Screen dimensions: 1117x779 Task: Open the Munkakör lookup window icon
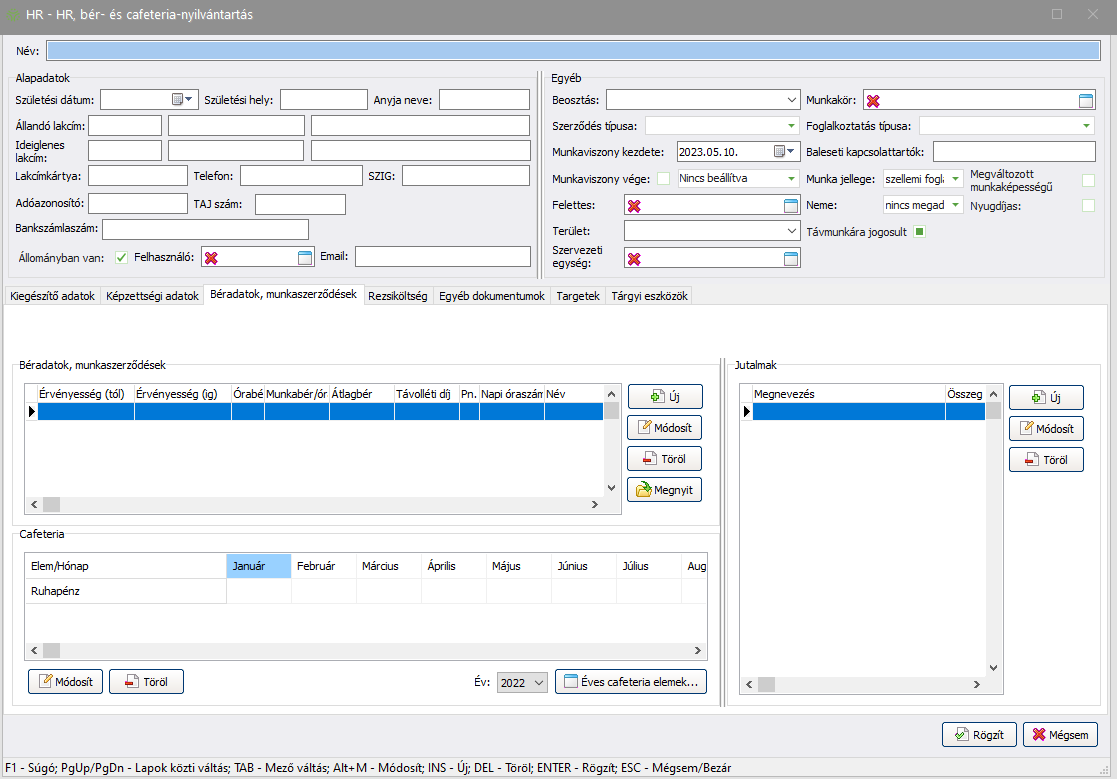(x=1086, y=100)
